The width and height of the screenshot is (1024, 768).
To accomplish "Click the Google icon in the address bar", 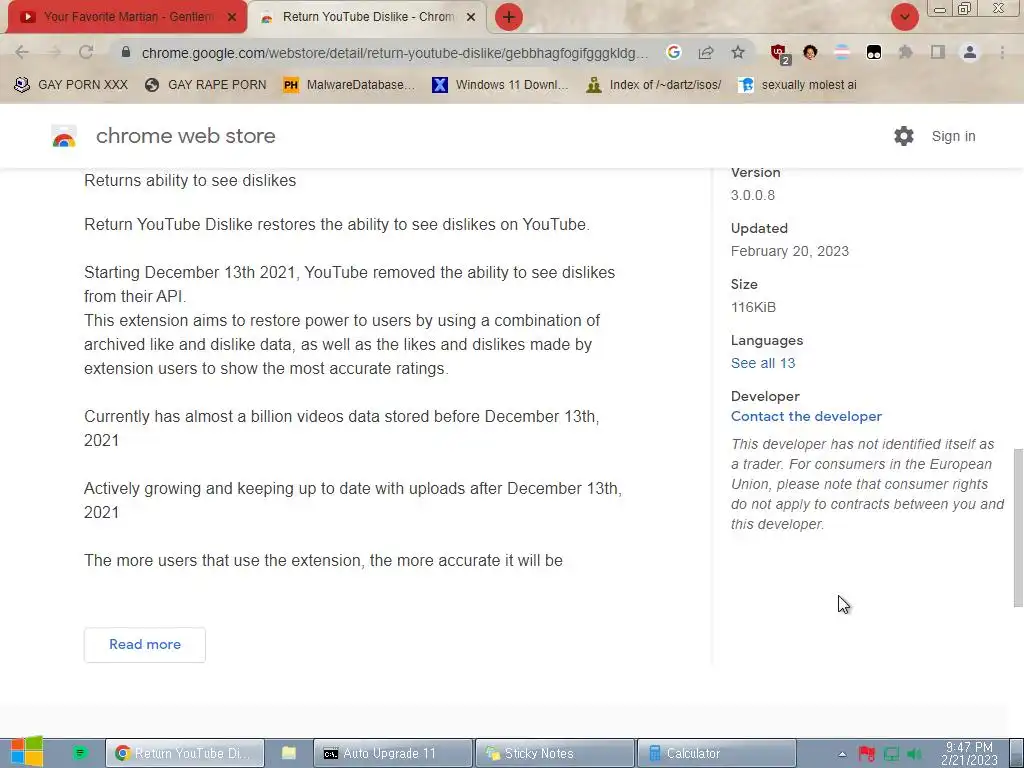I will coord(674,52).
